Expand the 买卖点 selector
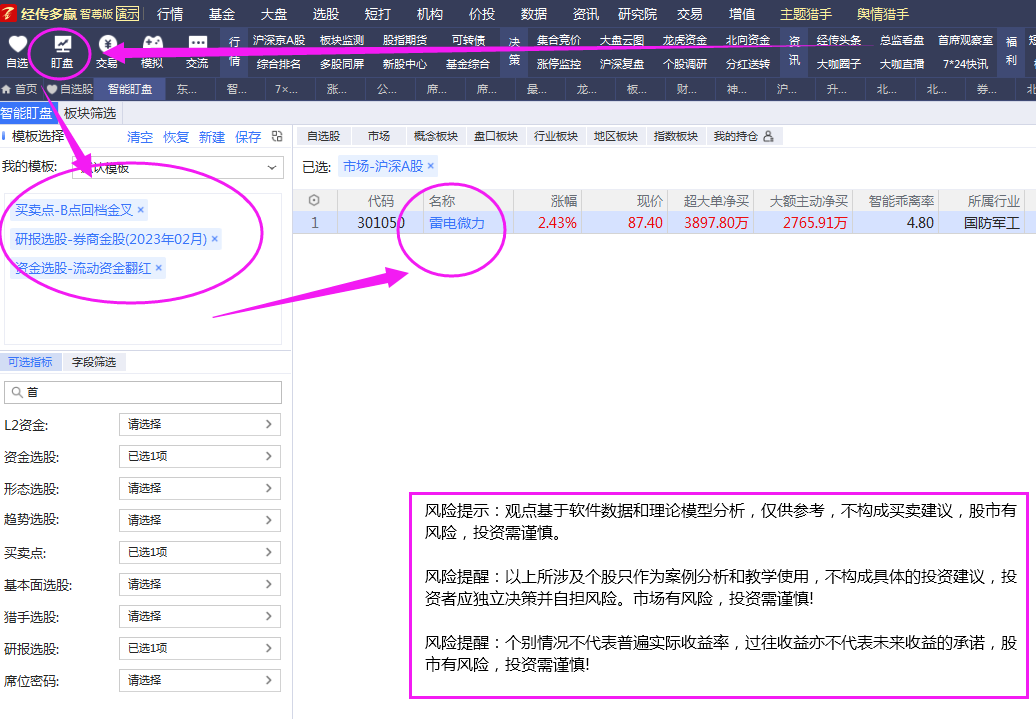 (200, 552)
